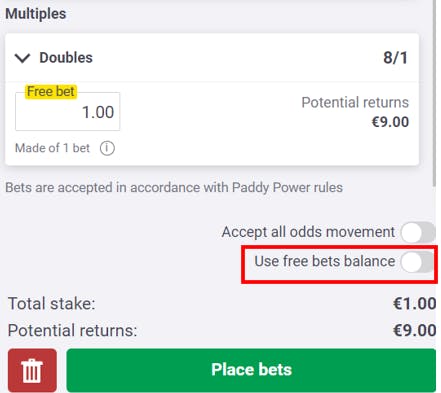Screen dimensions: 441x393
Task: Click the bottom Potential returns €9.00 amount
Action: [x=415, y=330]
